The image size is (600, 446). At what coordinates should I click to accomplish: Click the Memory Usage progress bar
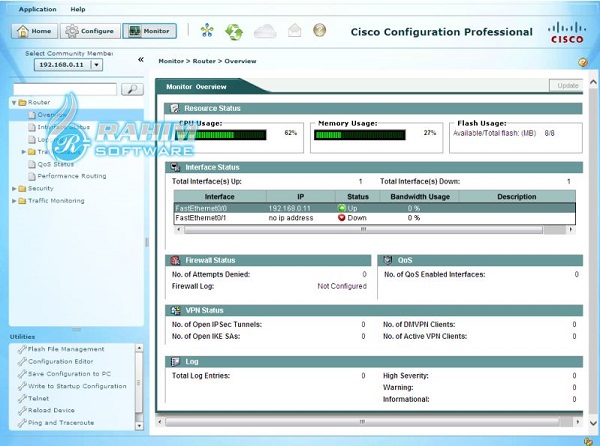(360, 135)
